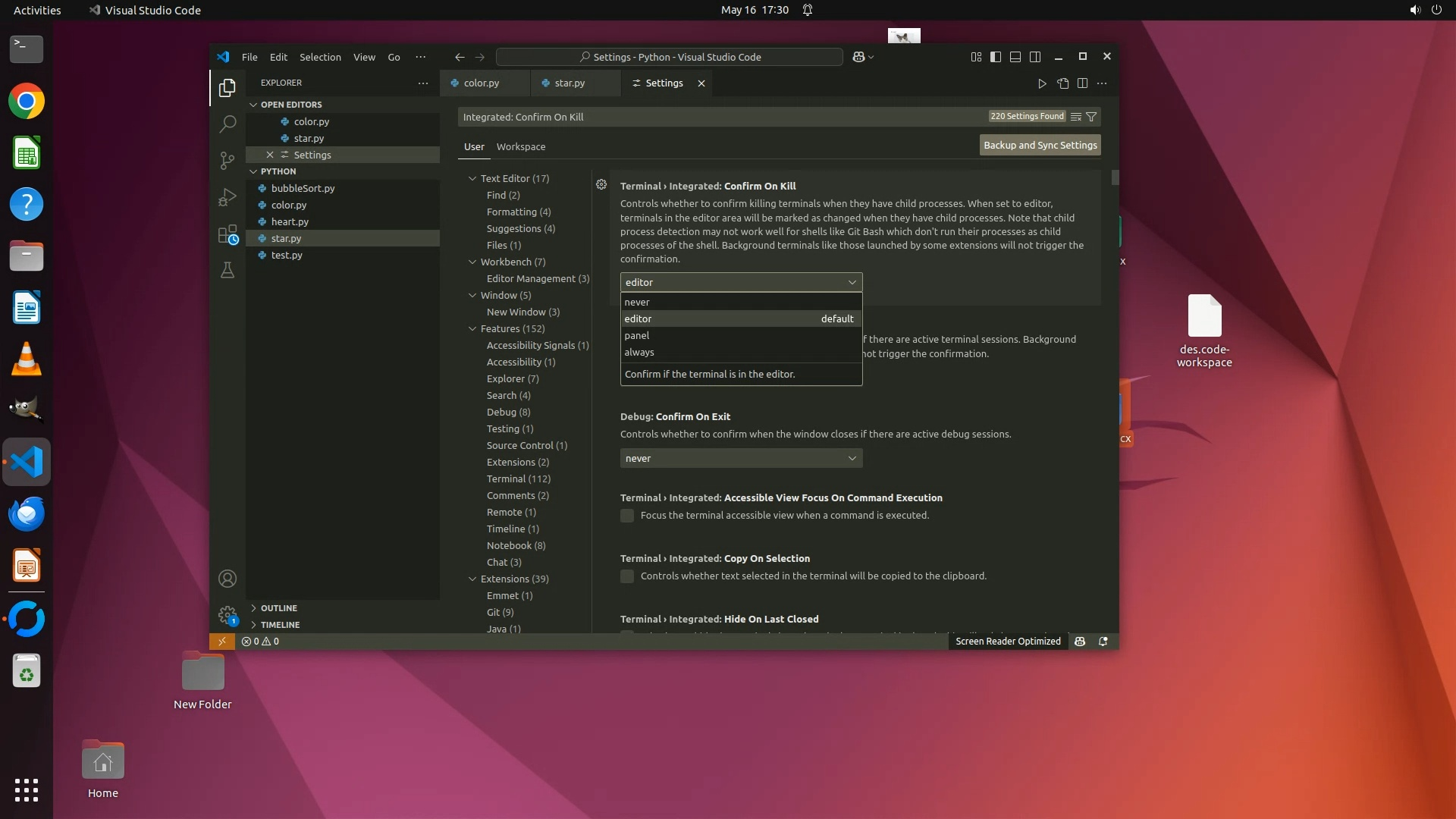1456x819 pixels.
Task: Collapse the Text Editor settings group
Action: [x=472, y=178]
